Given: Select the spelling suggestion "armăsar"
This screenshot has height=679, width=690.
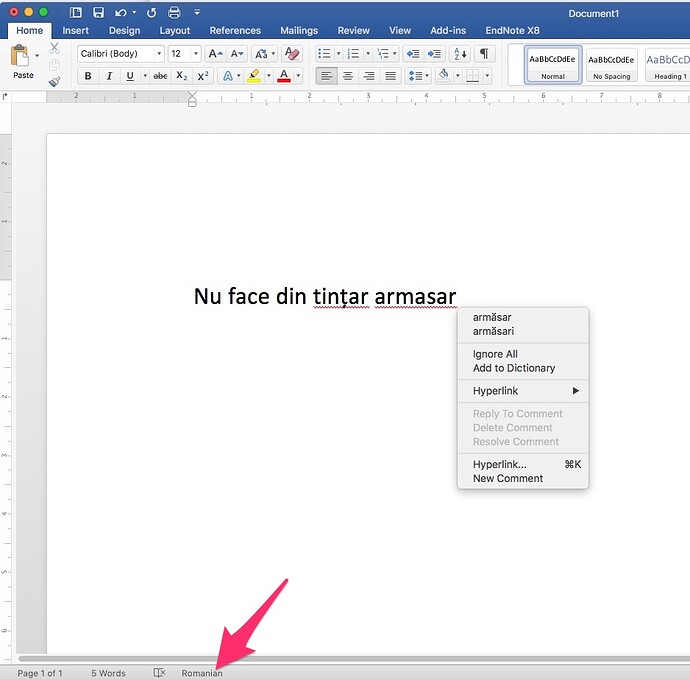Looking at the screenshot, I should click(x=492, y=317).
